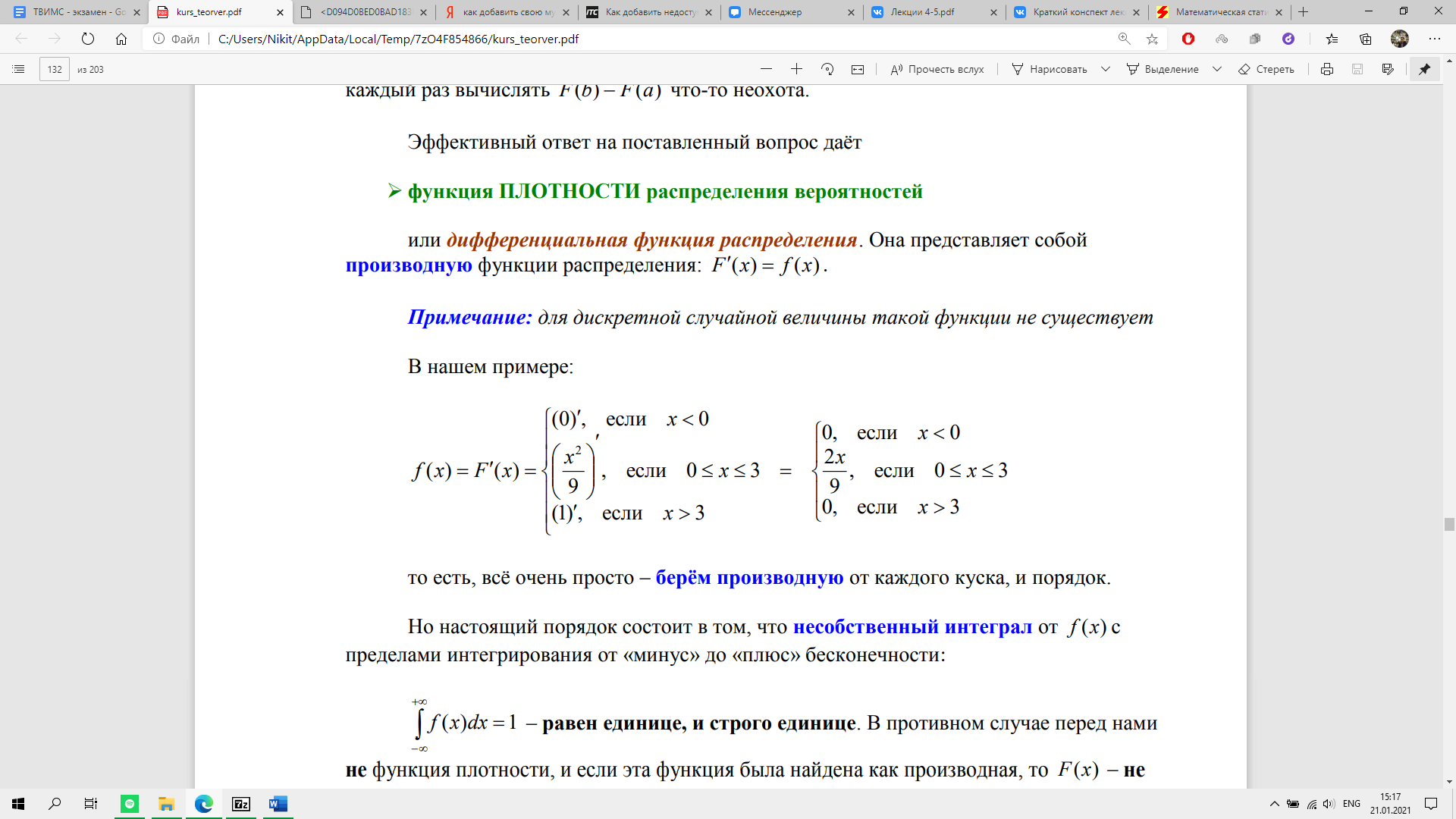Select the Erase tool (Стереть)
This screenshot has height=819, width=1456.
coord(1266,69)
